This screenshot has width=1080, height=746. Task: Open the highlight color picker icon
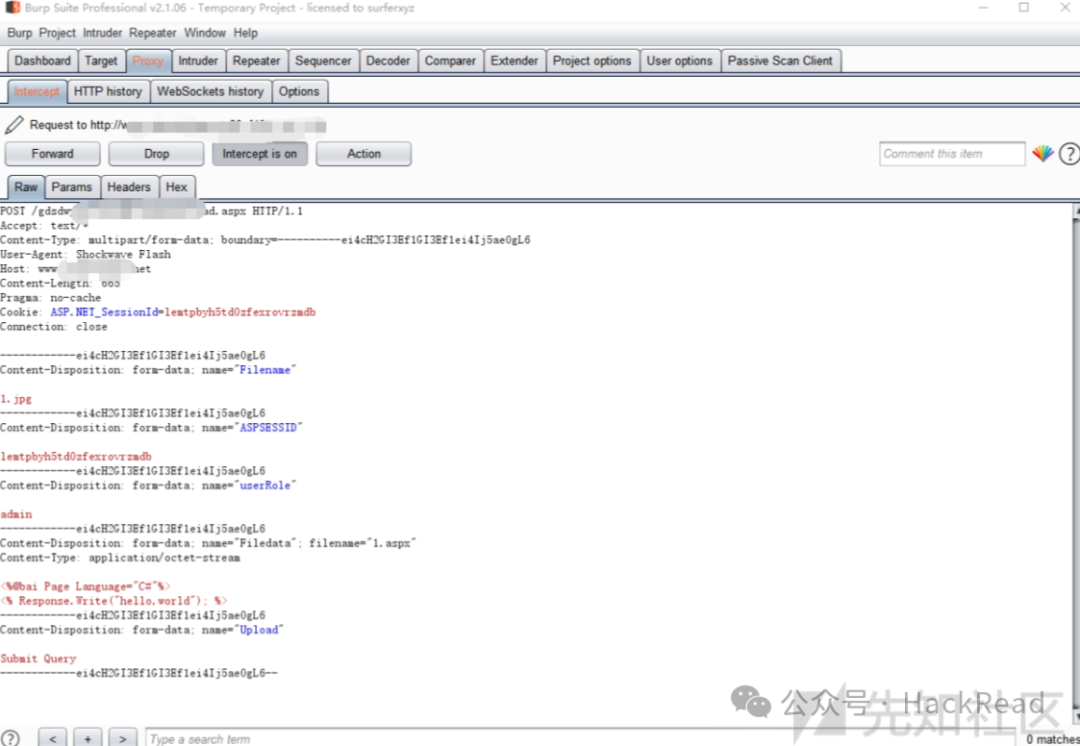[x=1042, y=154]
